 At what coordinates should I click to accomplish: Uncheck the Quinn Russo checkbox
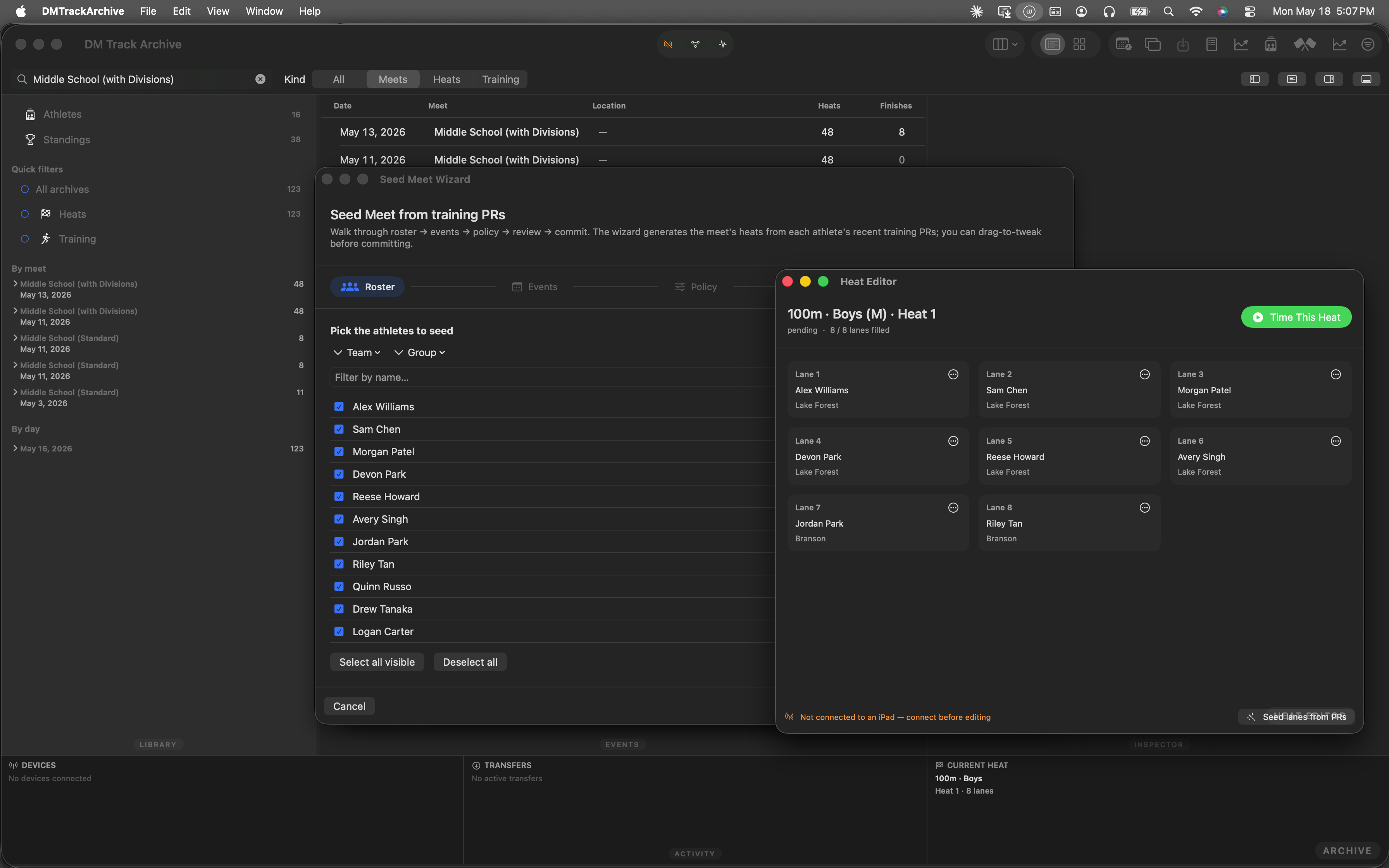tap(339, 586)
